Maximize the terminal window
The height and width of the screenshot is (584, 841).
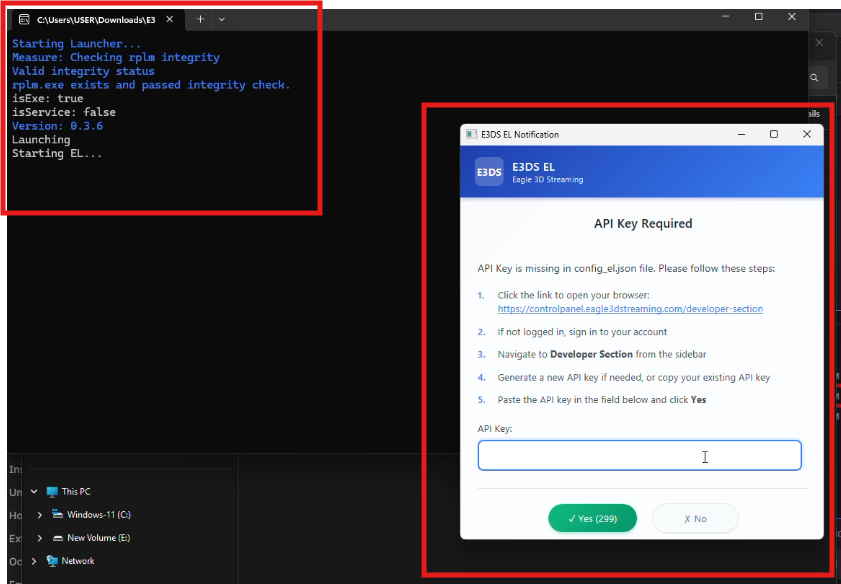758,17
